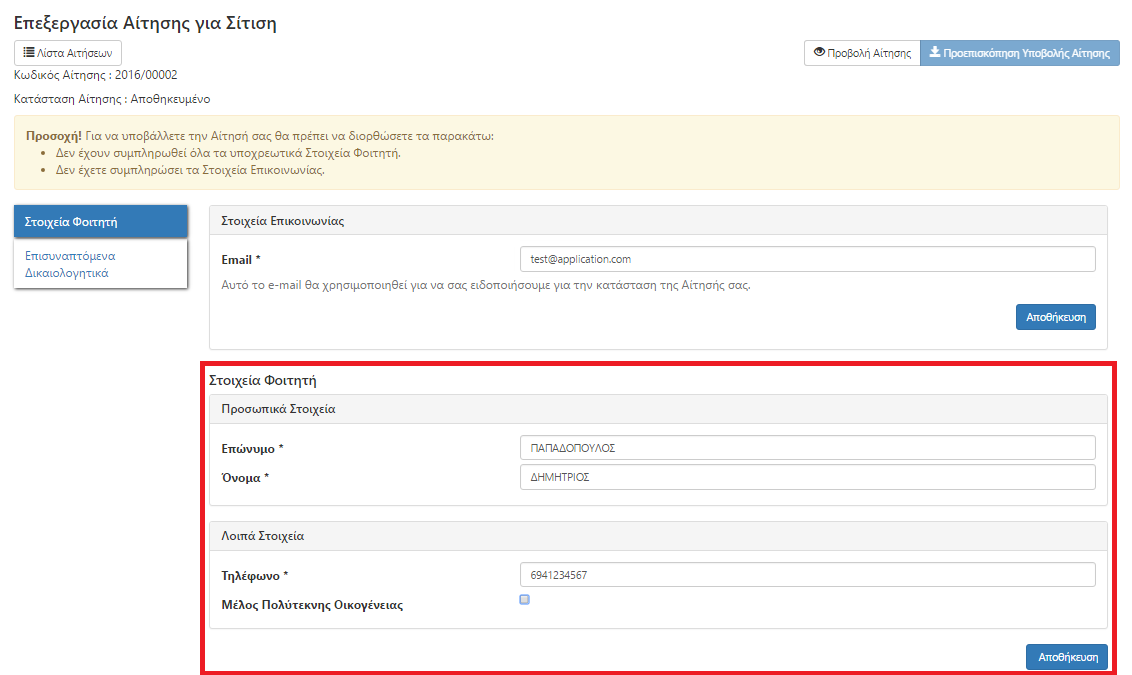
Task: Click Προβολή Αίτησης button
Action: [x=862, y=53]
